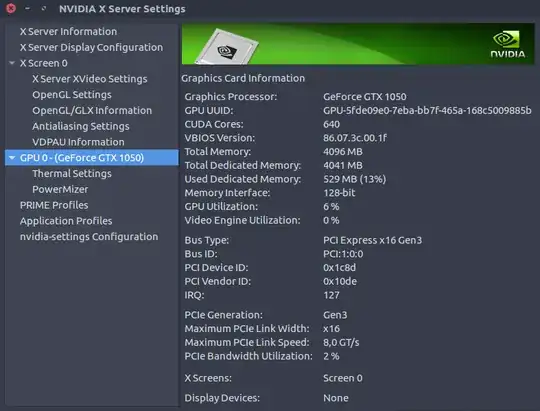Click Memory Interface value 128-bit
Image resolution: width=540 pixels, height=411 pixels.
pyautogui.click(x=339, y=193)
